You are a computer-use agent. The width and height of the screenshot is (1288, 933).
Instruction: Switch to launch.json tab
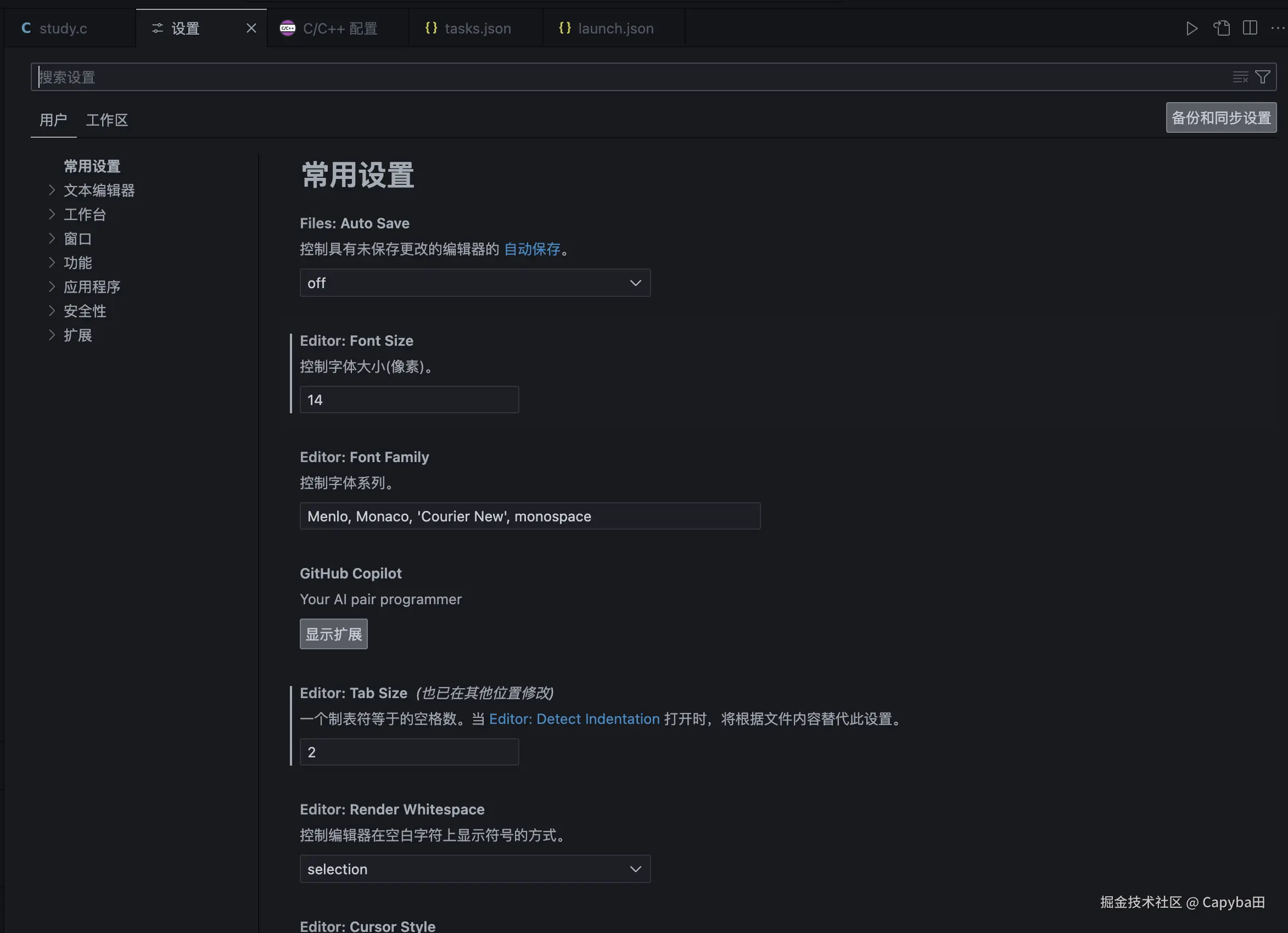pyautogui.click(x=615, y=29)
